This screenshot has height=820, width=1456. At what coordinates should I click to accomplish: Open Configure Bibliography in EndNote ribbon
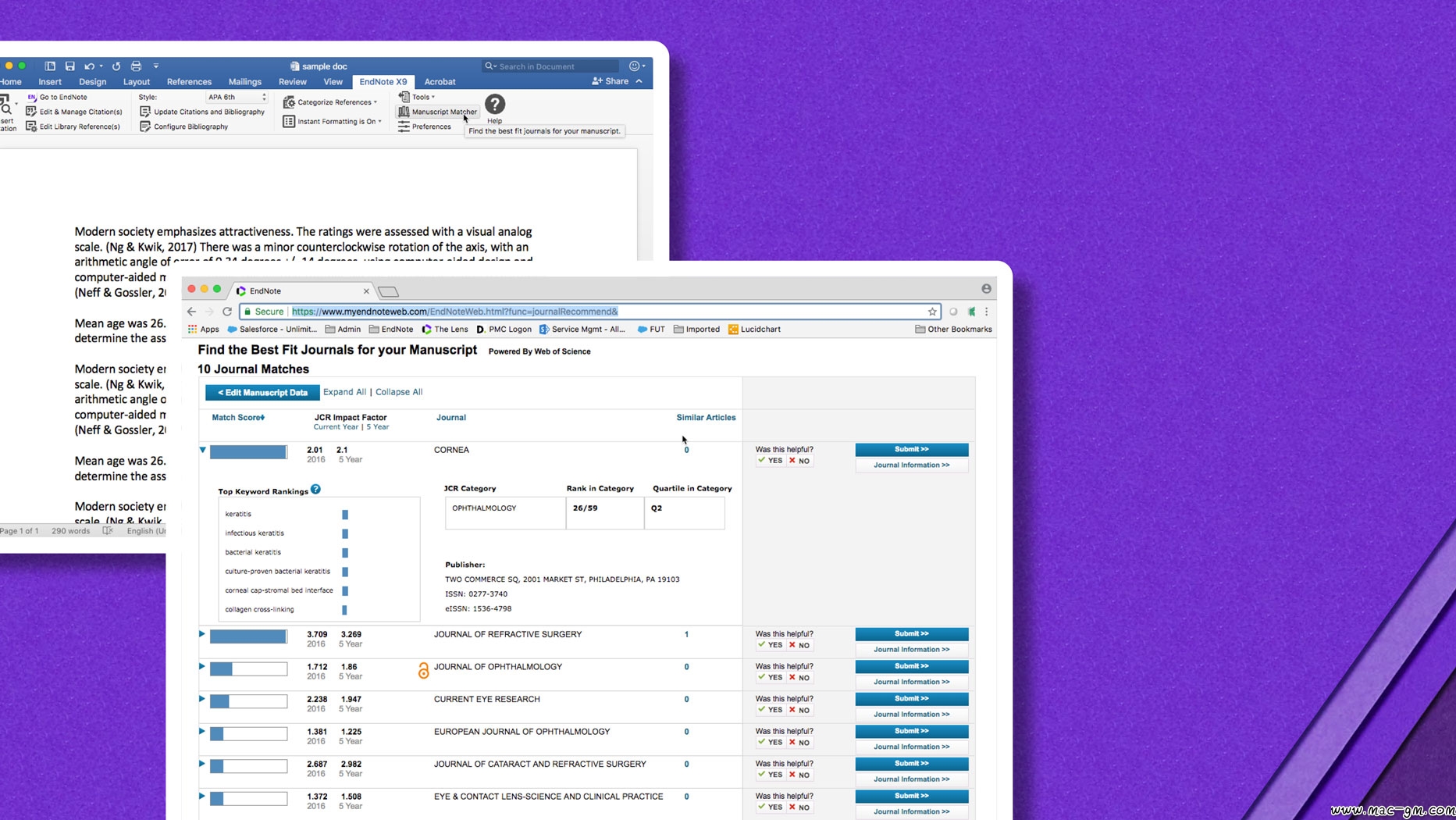tap(184, 127)
